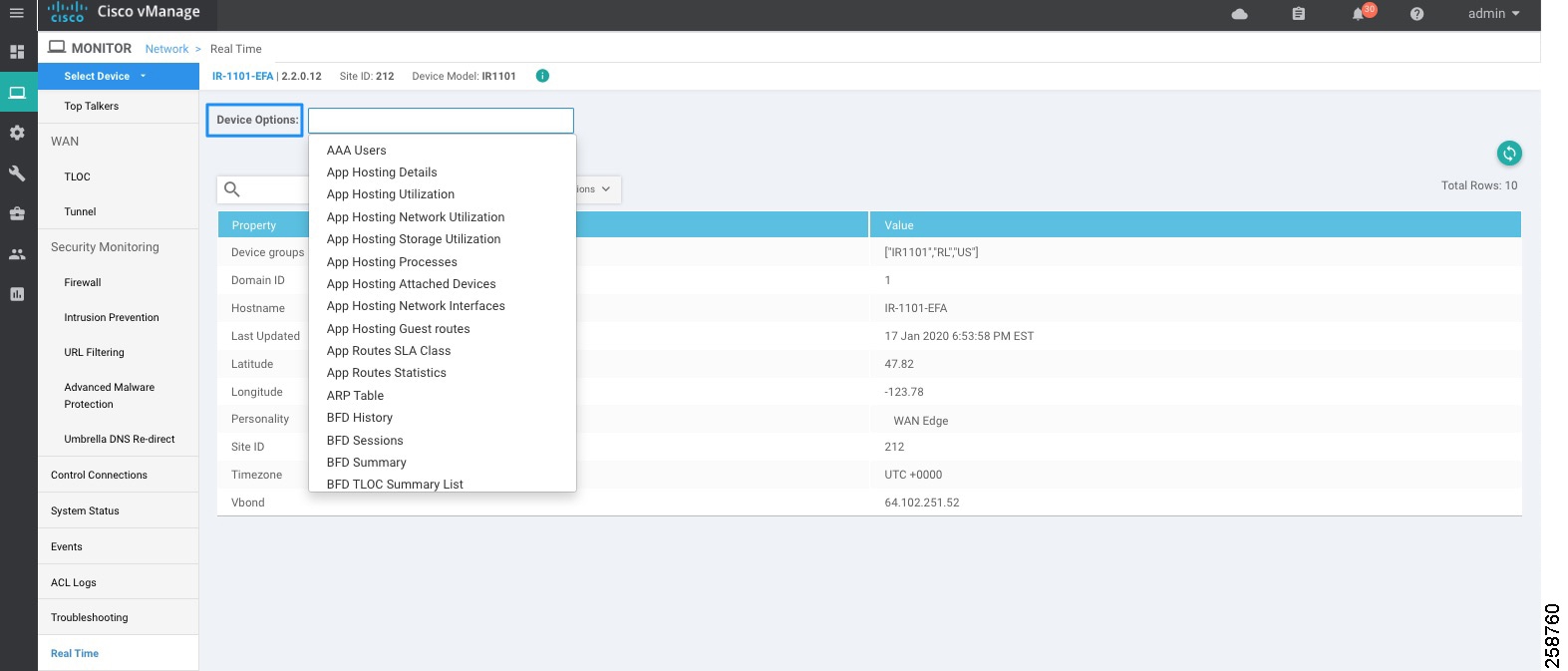The image size is (1568, 671).
Task: Click the WAN Edge personality value
Action: pos(921,421)
